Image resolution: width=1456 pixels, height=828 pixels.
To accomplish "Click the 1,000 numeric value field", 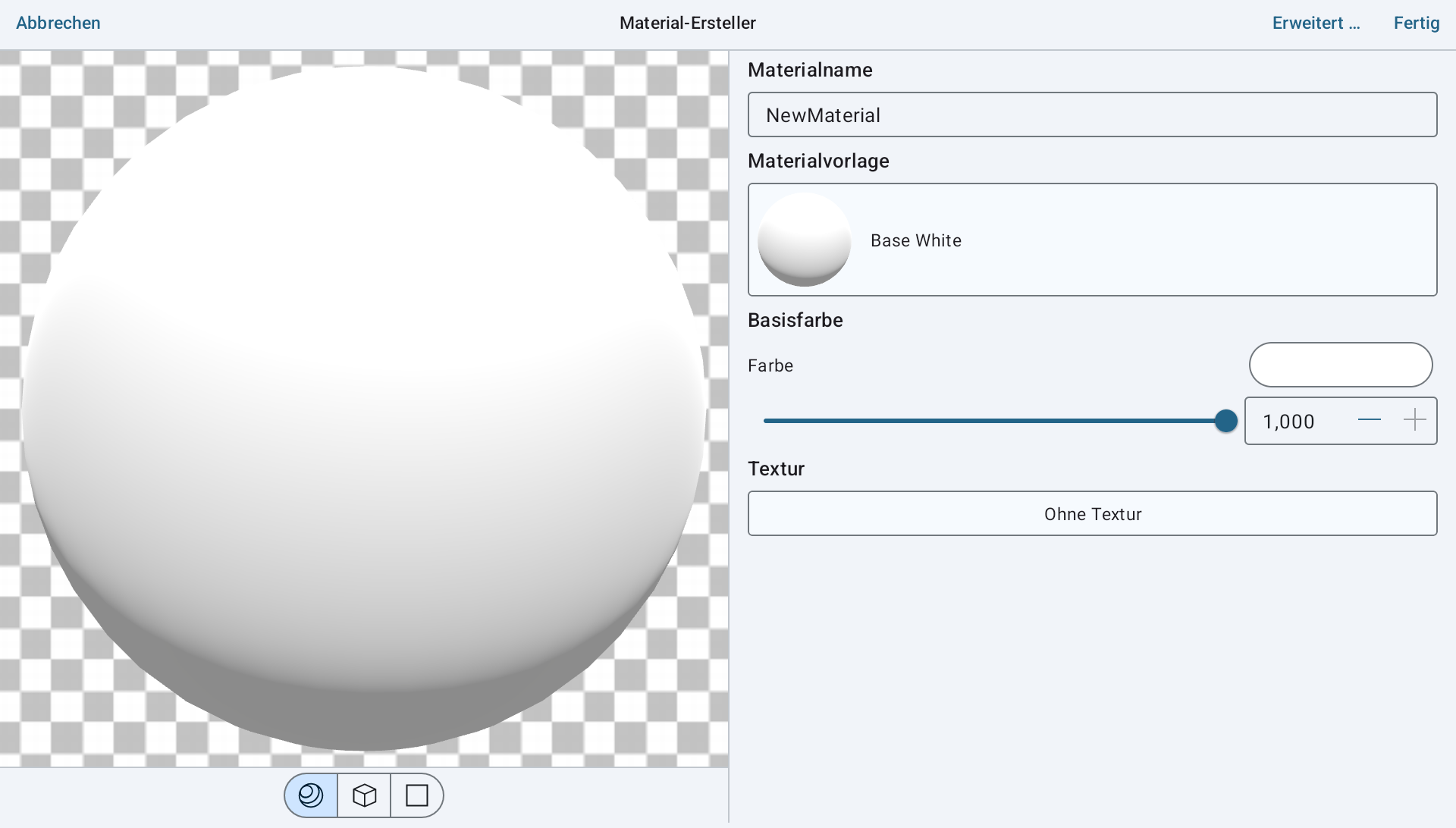I will (1289, 422).
